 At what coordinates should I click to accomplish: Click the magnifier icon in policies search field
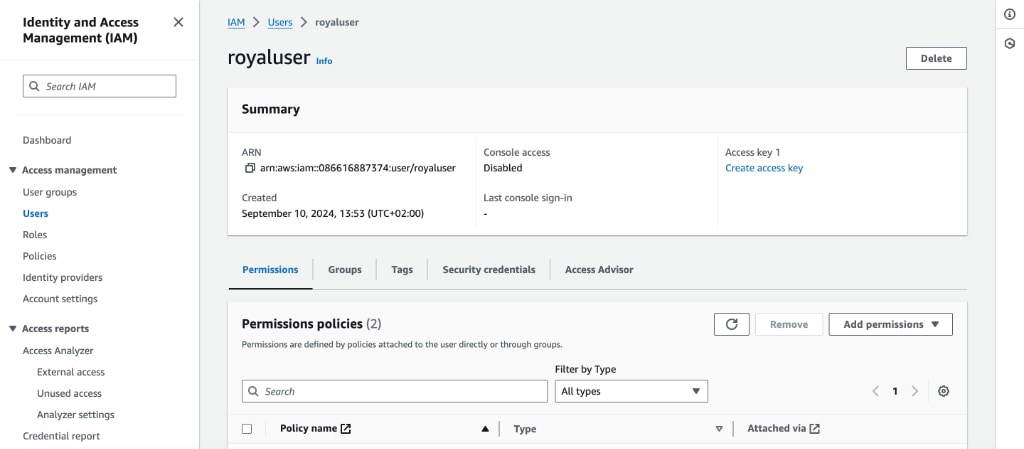pyautogui.click(x=253, y=392)
